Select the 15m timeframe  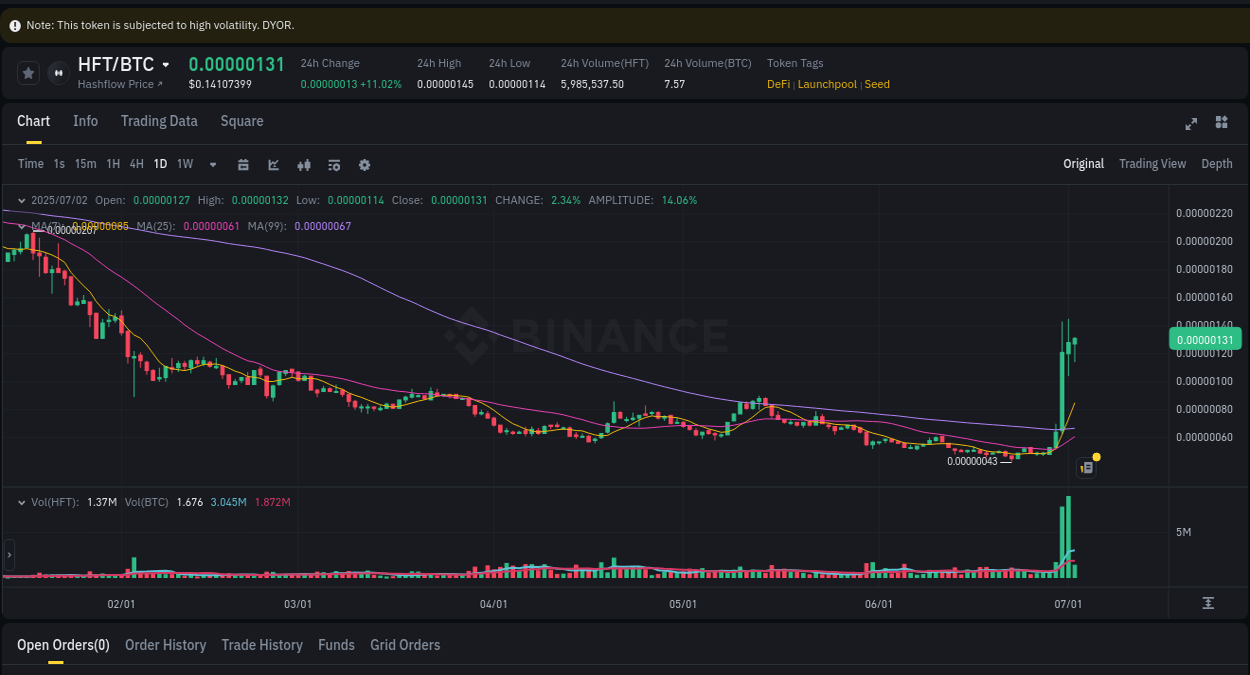tap(87, 164)
